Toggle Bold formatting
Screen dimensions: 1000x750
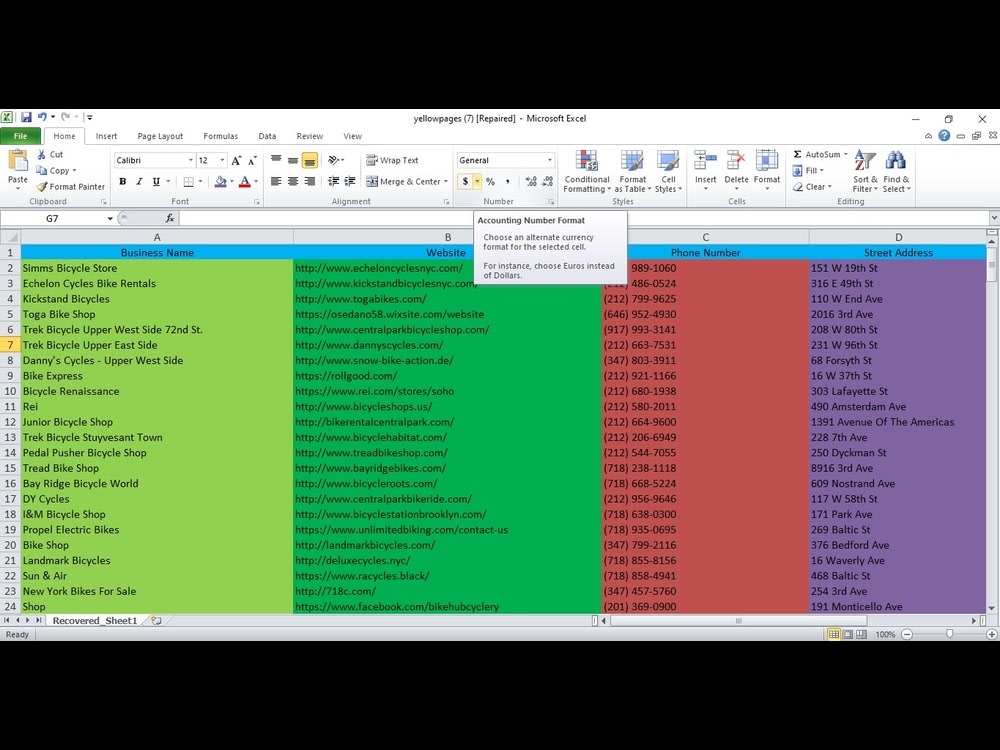point(122,182)
